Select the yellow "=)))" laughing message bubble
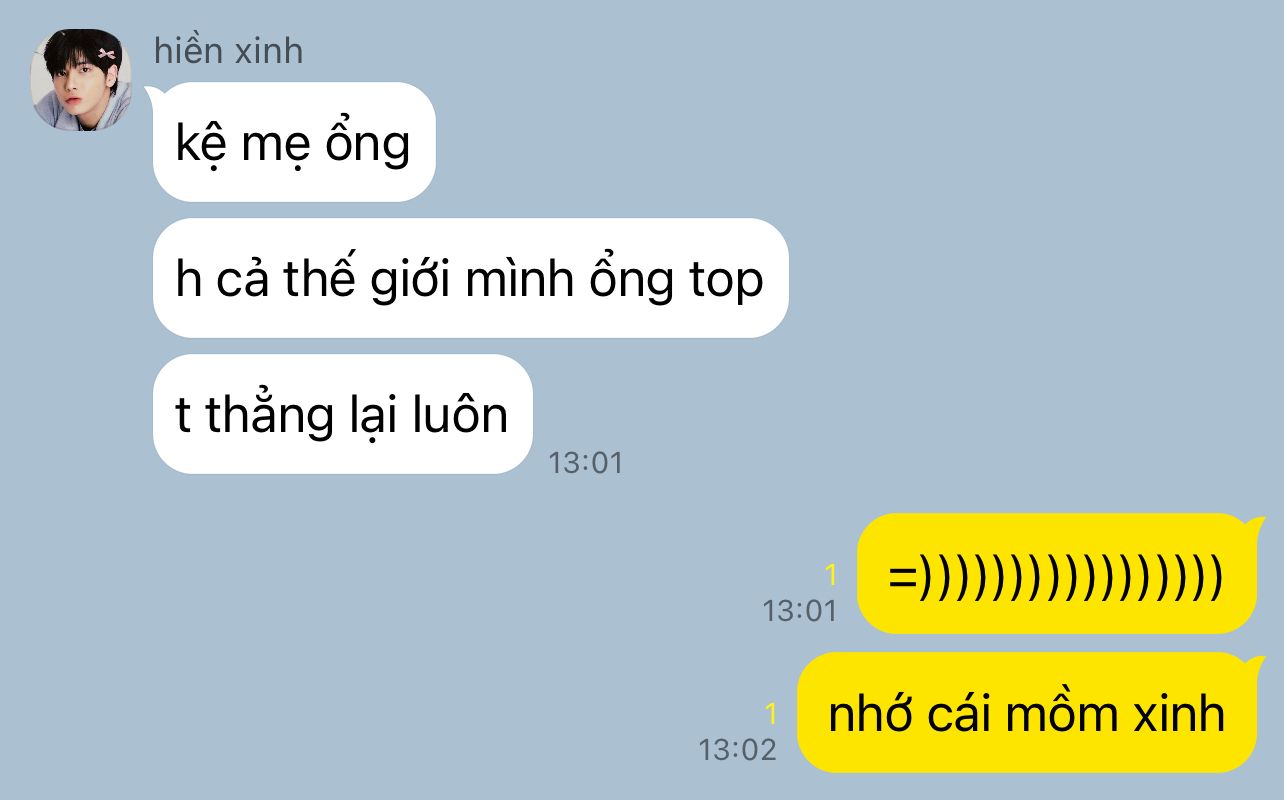Screen dimensions: 1284x800 click(x=1057, y=574)
